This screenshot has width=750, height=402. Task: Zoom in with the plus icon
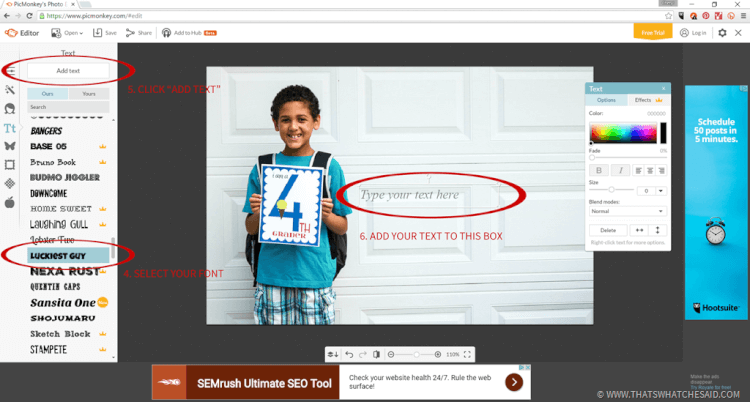tap(438, 354)
